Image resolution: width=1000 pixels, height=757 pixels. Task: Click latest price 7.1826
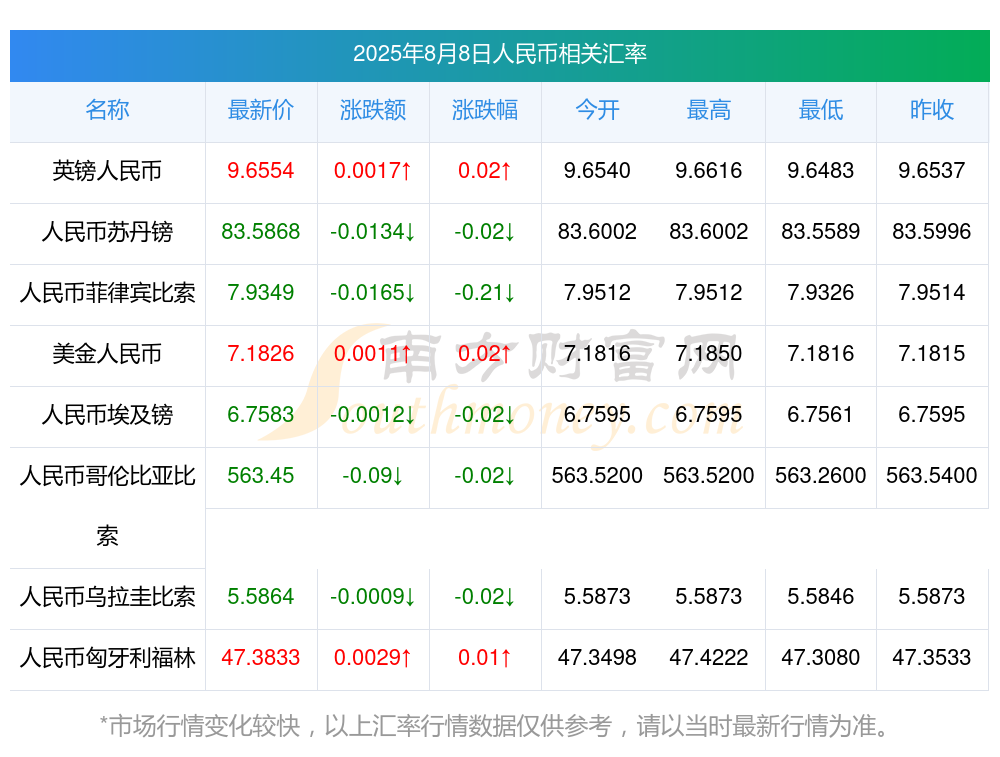[x=261, y=353]
